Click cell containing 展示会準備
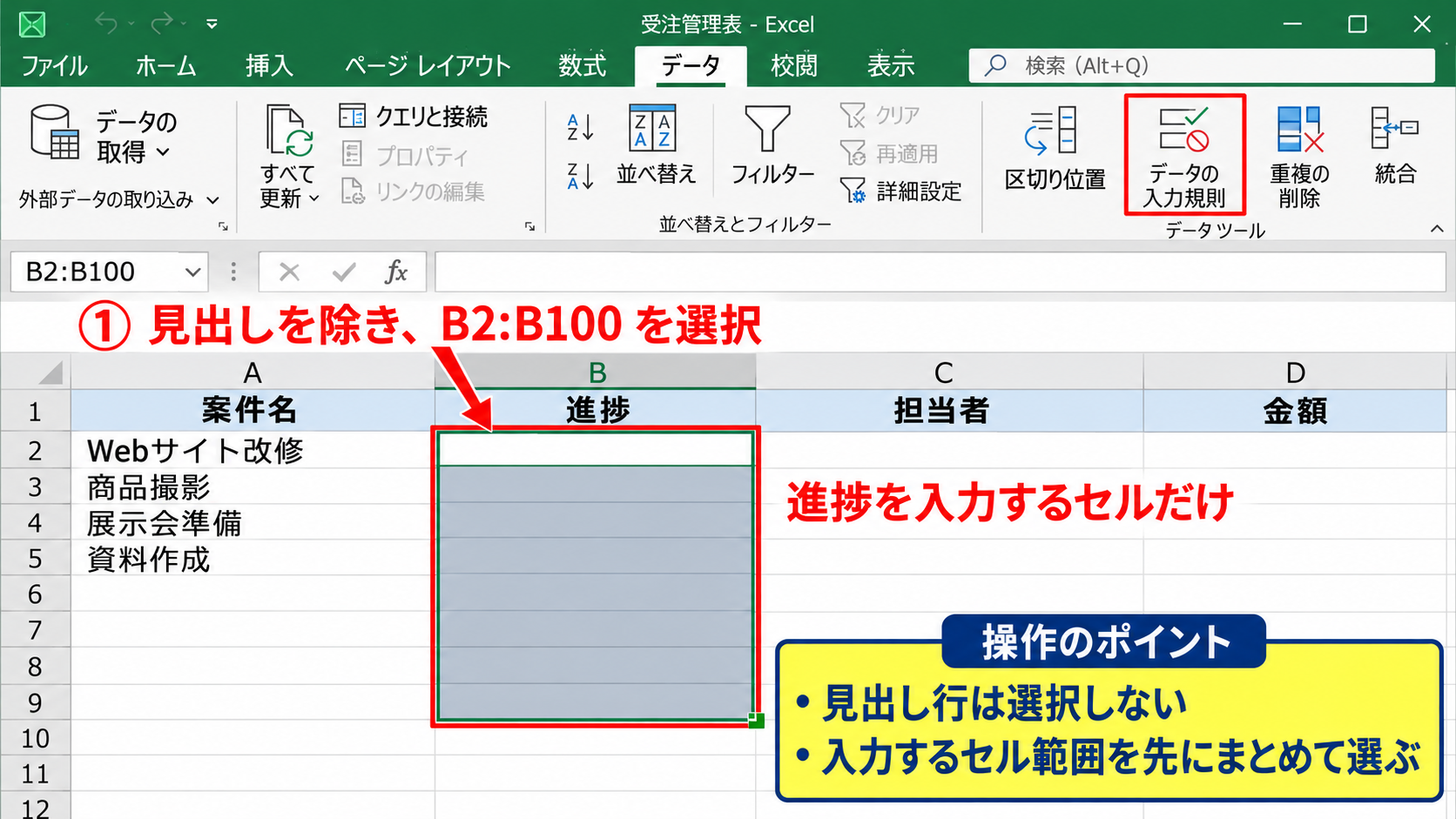 click(x=253, y=522)
